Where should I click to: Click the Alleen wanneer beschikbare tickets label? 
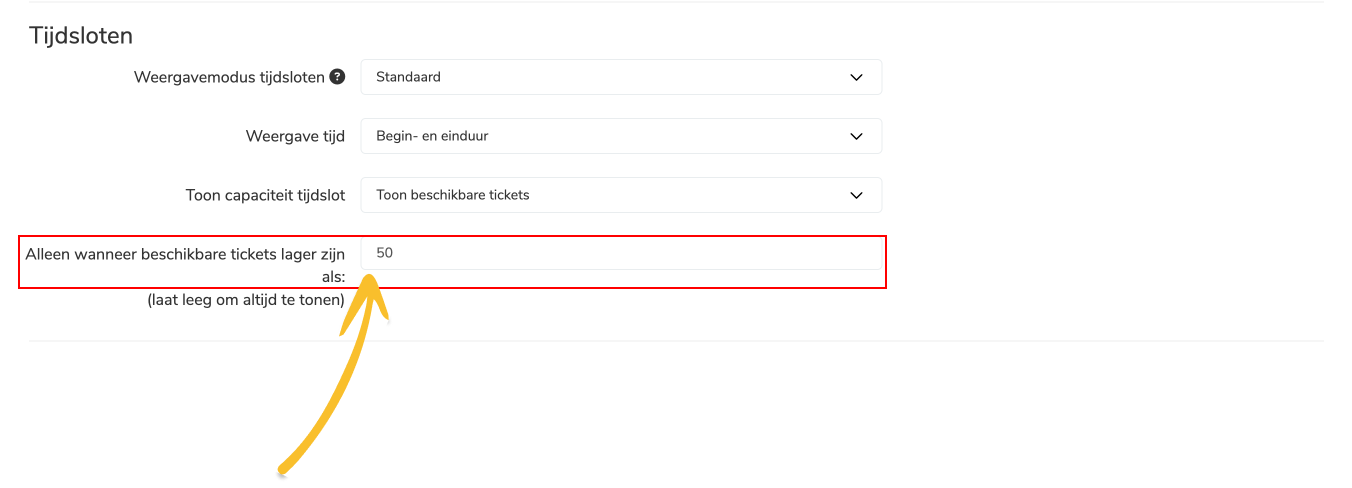186,265
